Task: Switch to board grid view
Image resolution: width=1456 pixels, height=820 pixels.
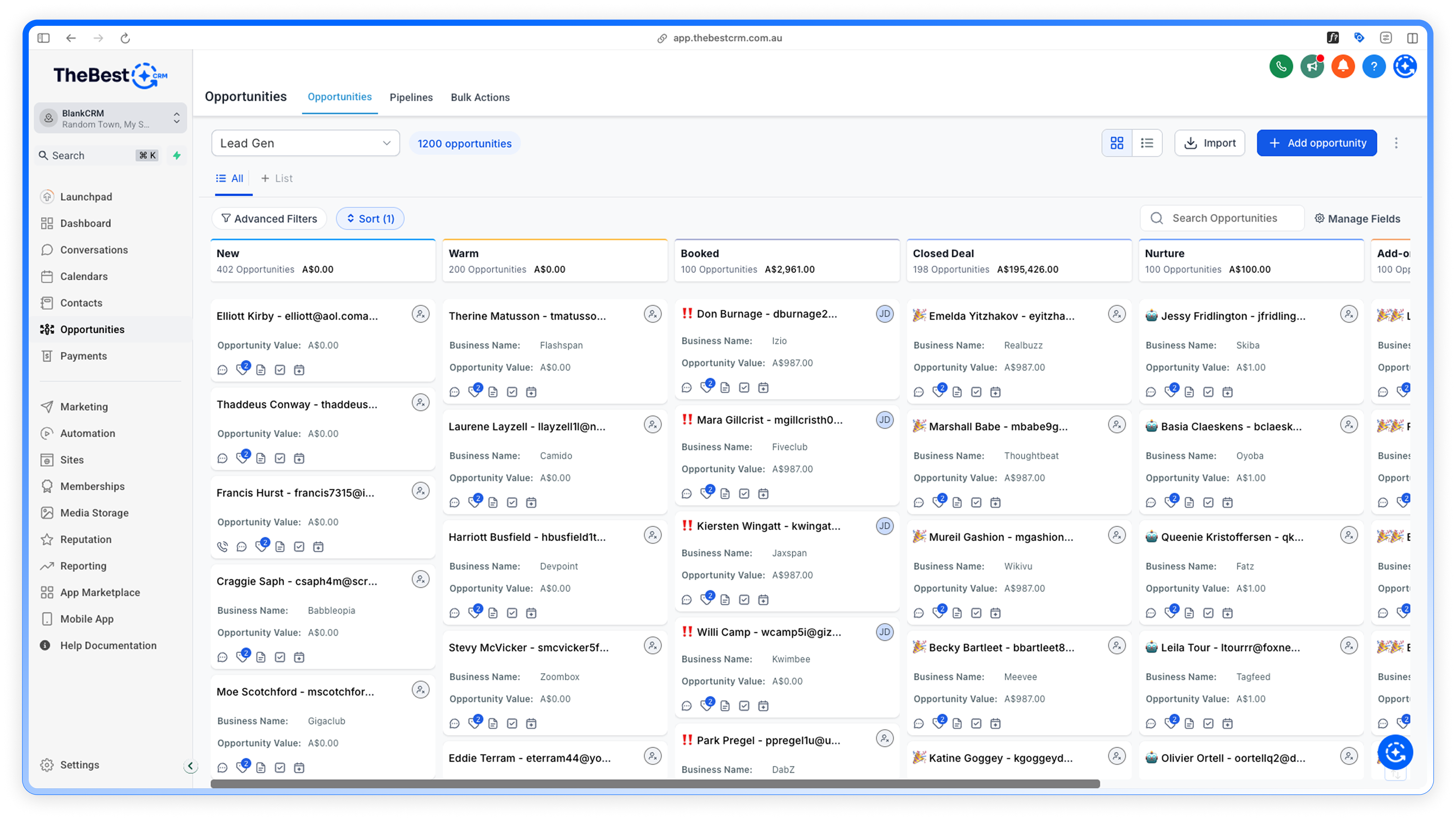Action: click(1117, 143)
